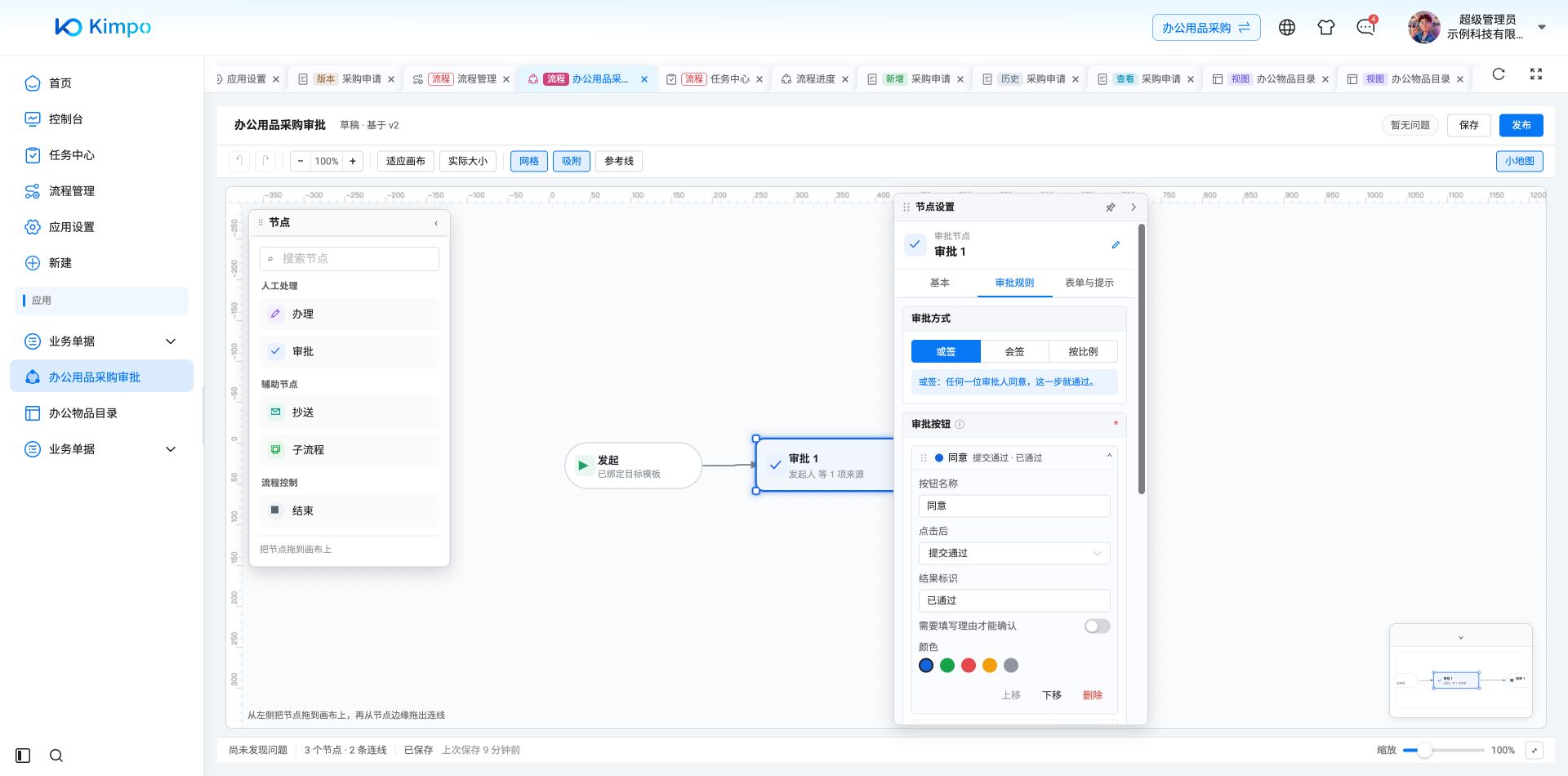This screenshot has width=1568, height=776.
Task: Open search icon at sidebar bottom
Action: [x=56, y=756]
